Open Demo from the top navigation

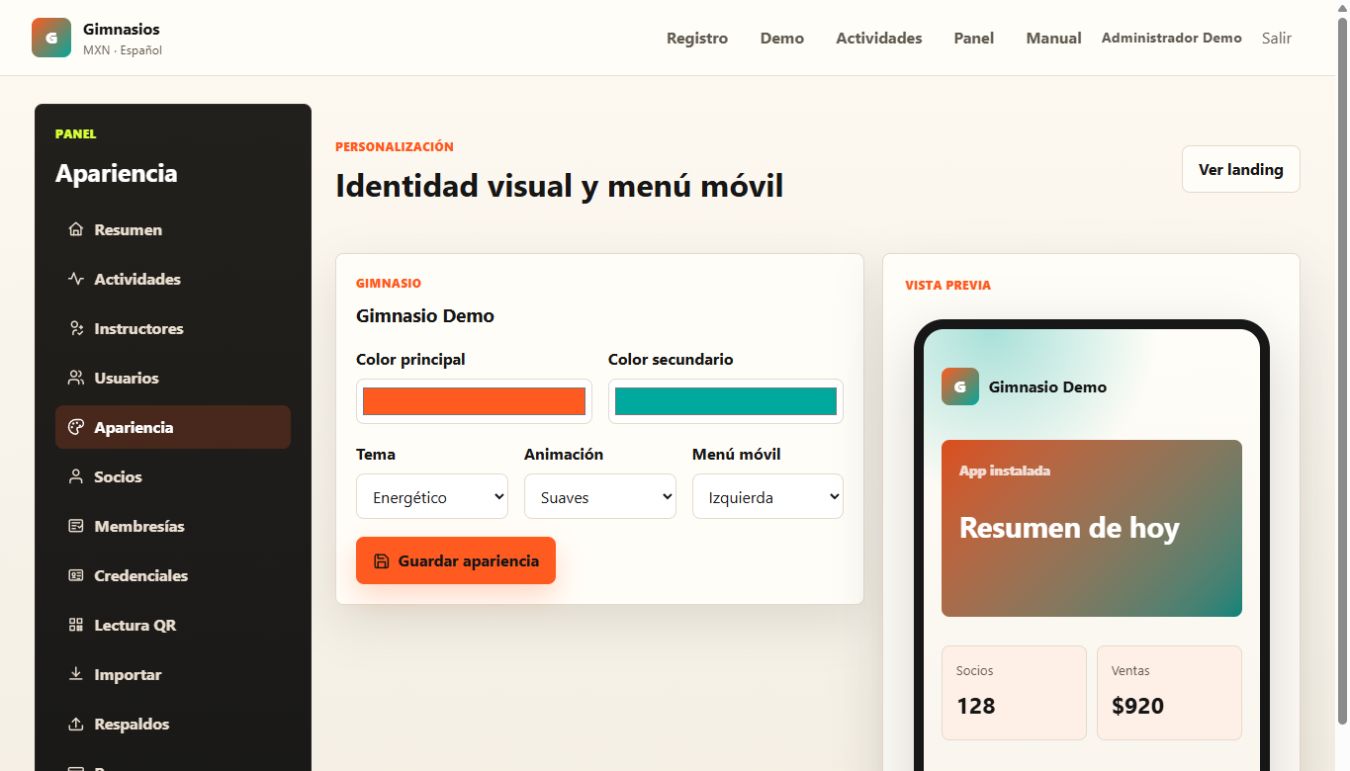click(x=782, y=38)
